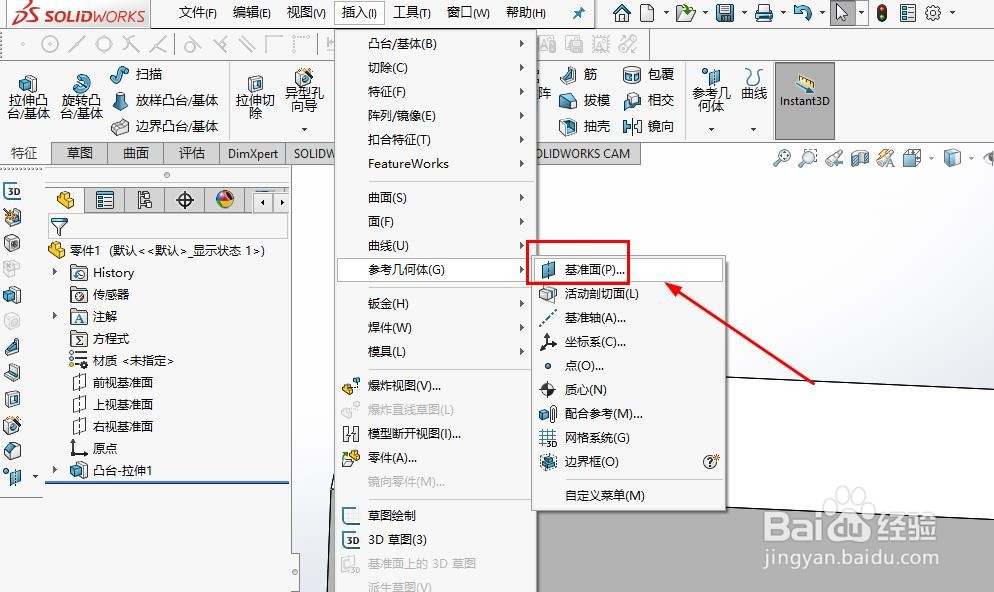Choose Axis (基准轴) in the submenu
Screen dimensions: 994x592
pos(629,318)
